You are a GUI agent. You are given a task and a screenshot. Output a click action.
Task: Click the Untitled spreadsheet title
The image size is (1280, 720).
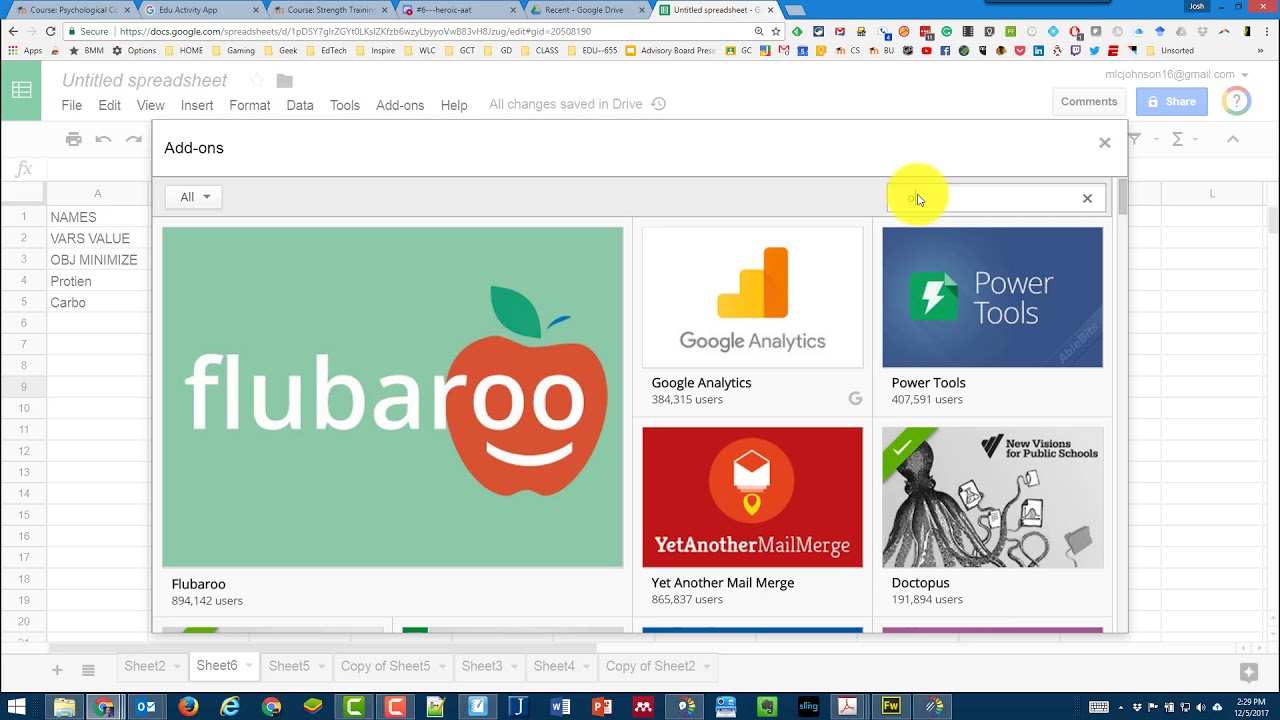click(x=145, y=81)
